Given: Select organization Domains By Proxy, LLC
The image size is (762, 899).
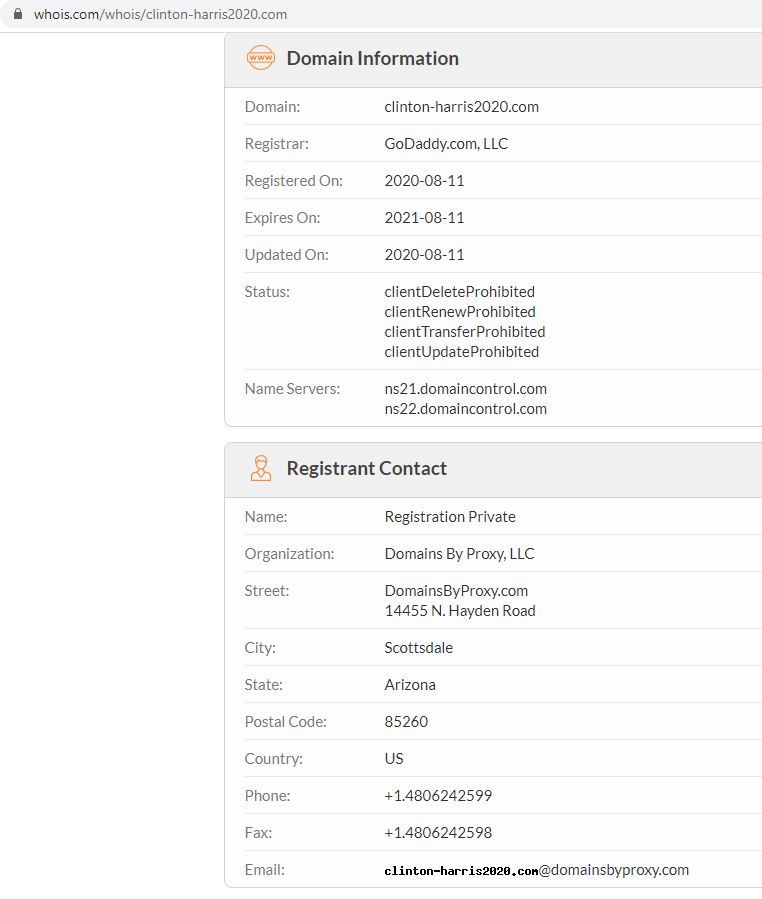Looking at the screenshot, I should coord(459,554).
